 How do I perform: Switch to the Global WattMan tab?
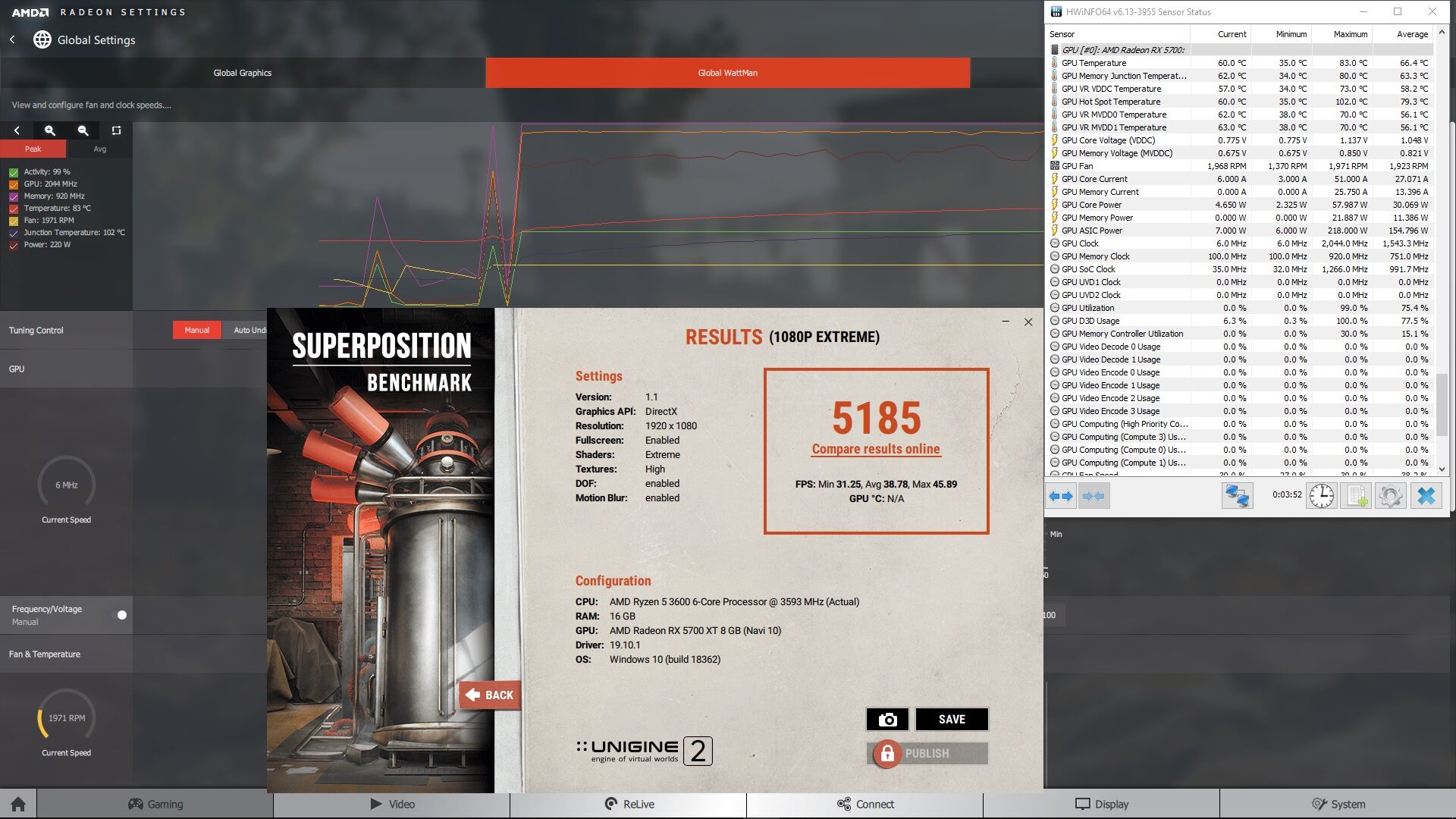[728, 73]
